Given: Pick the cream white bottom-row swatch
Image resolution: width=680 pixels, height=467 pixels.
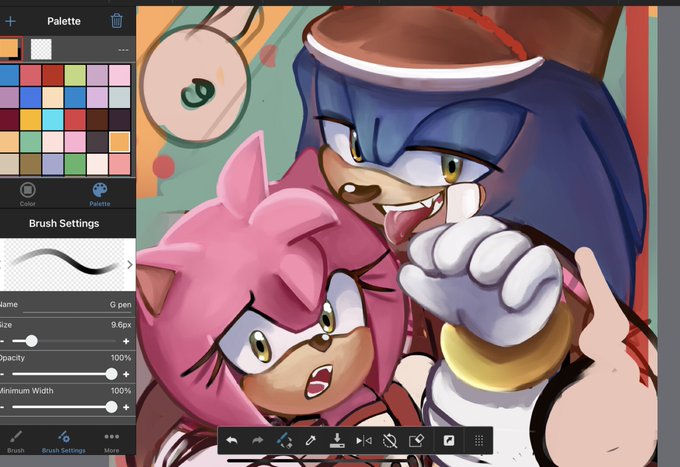Looking at the screenshot, I should click(x=97, y=165).
